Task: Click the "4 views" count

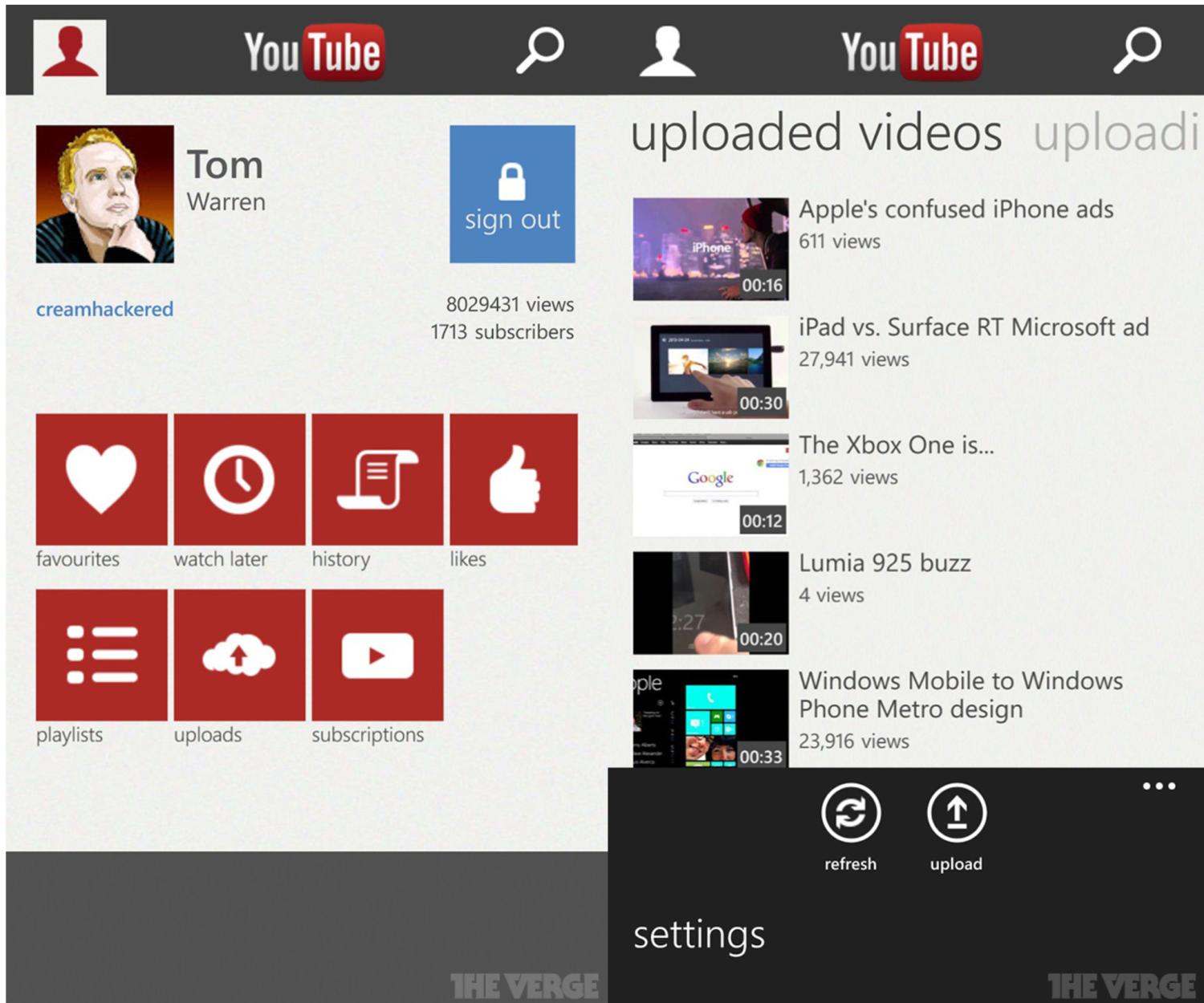Action: coord(831,595)
